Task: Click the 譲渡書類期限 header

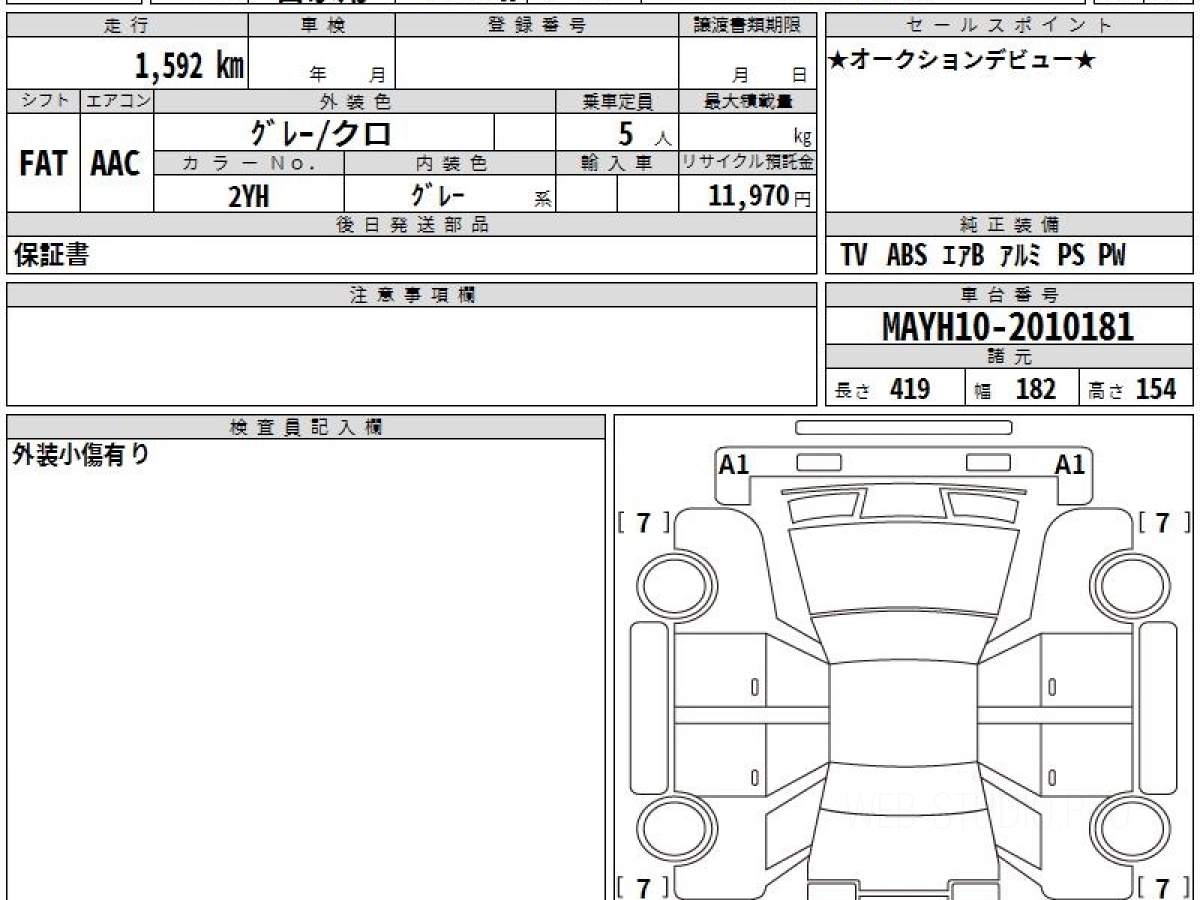Action: tap(747, 26)
